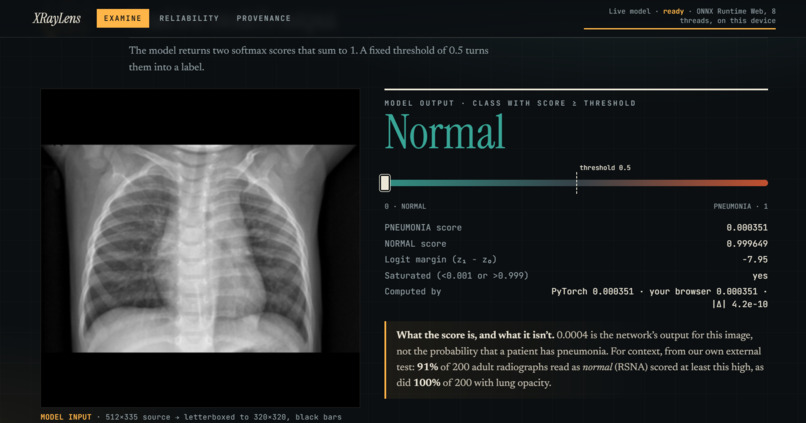Select the PNEUMONIA score value 0.000351

point(747,228)
